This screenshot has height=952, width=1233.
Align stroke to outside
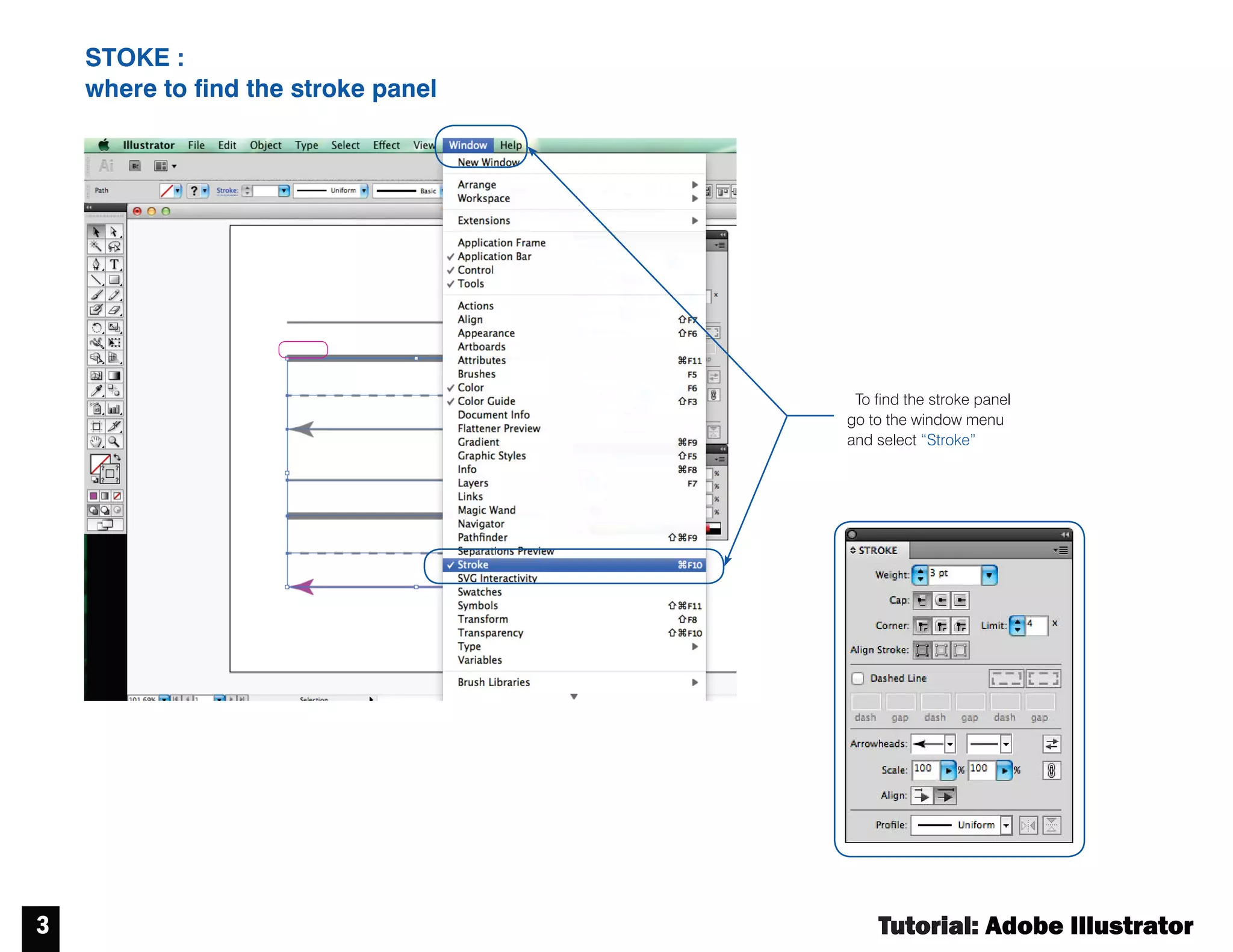[960, 650]
